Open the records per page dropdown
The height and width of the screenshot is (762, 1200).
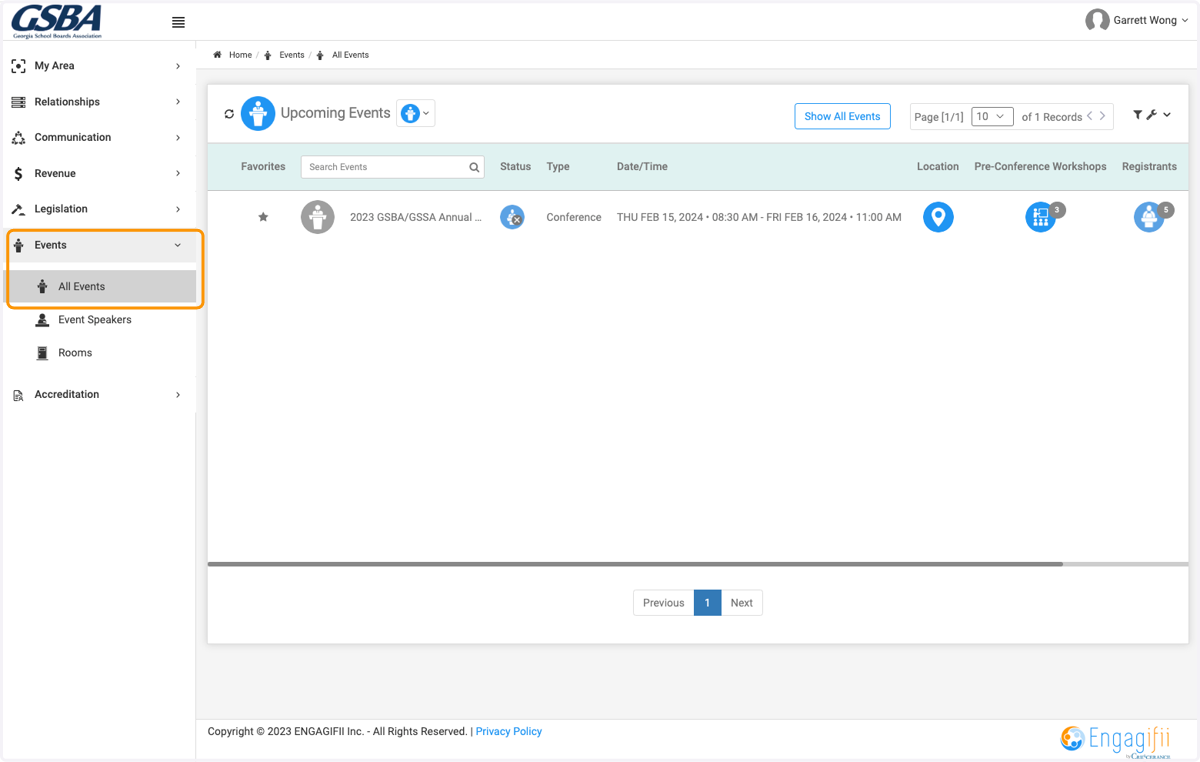(992, 116)
